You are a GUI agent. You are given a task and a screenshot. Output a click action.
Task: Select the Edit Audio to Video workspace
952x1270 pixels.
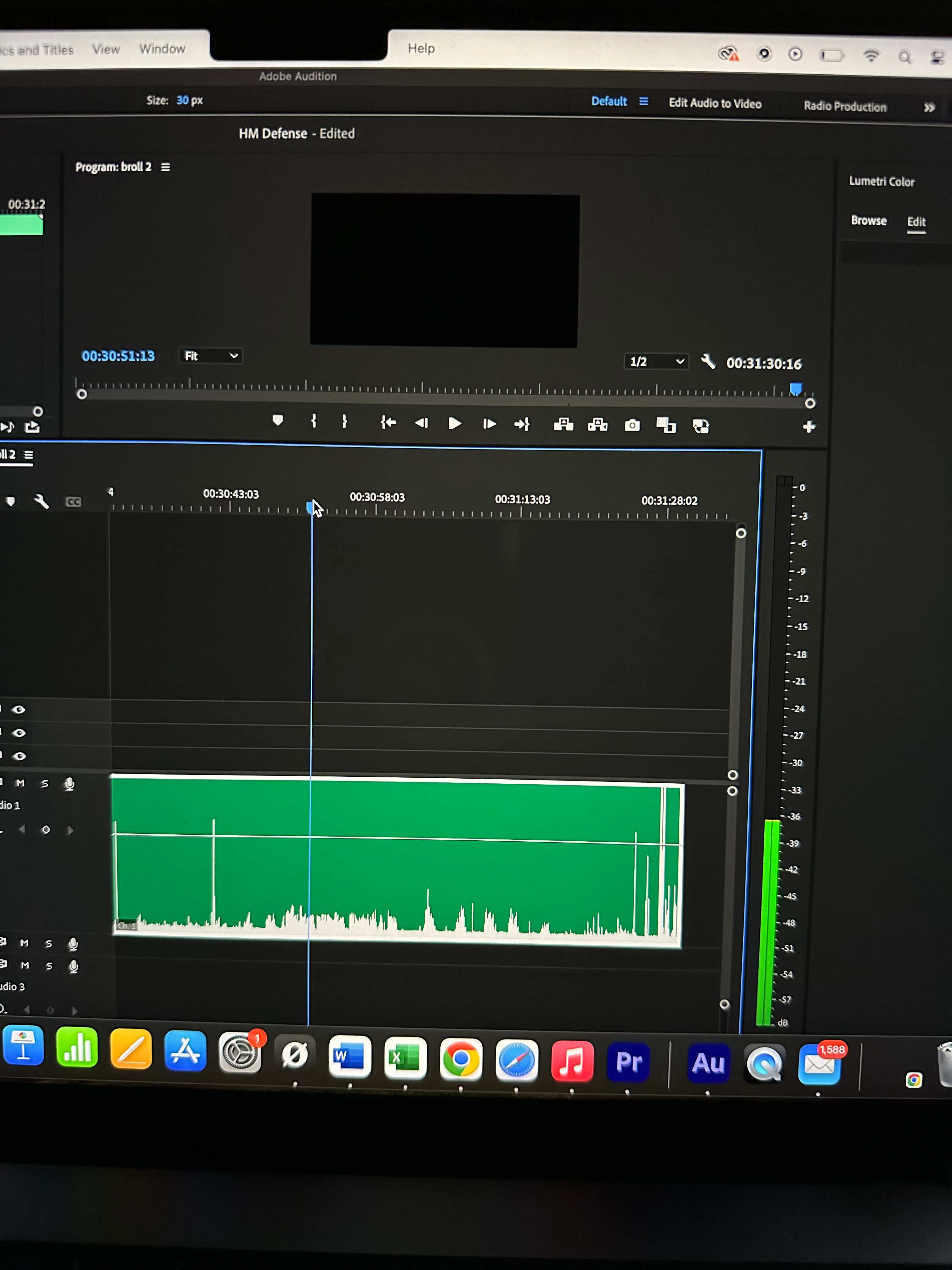tap(715, 103)
